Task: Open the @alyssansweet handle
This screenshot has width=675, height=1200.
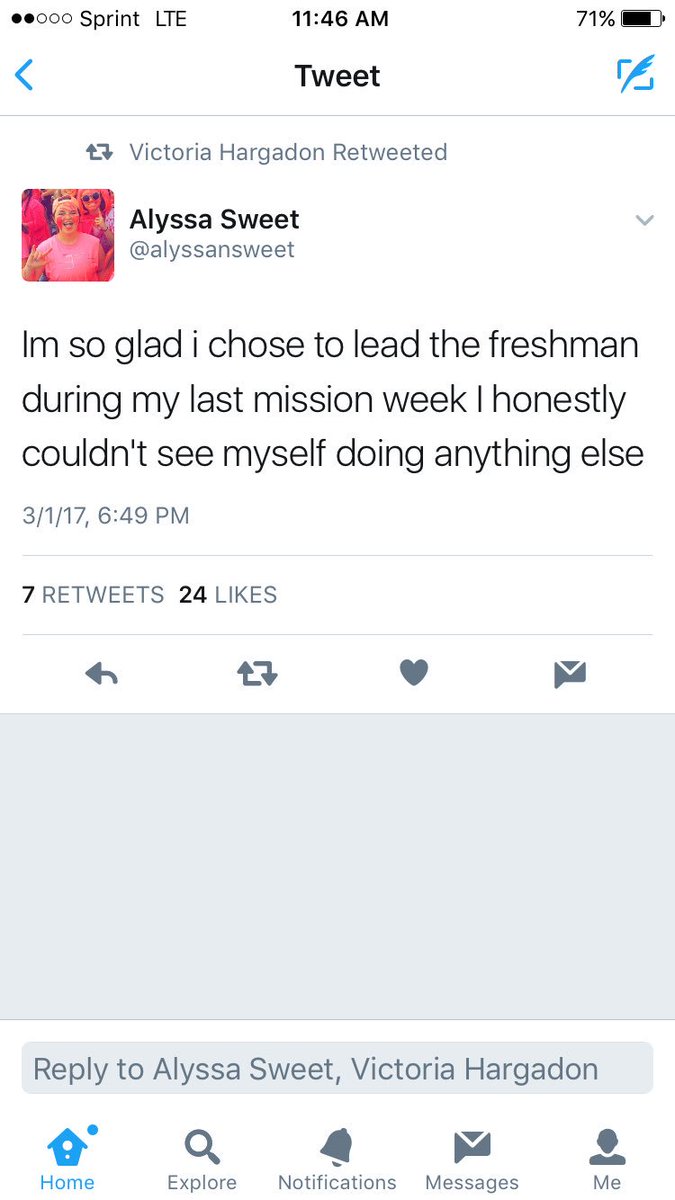Action: click(x=212, y=249)
